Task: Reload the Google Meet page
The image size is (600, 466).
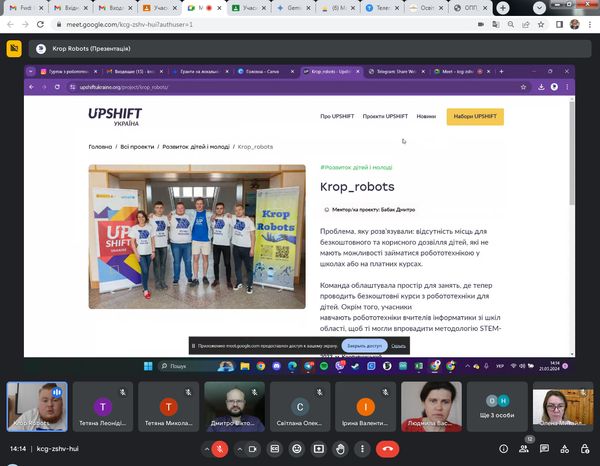Action: pos(42,22)
